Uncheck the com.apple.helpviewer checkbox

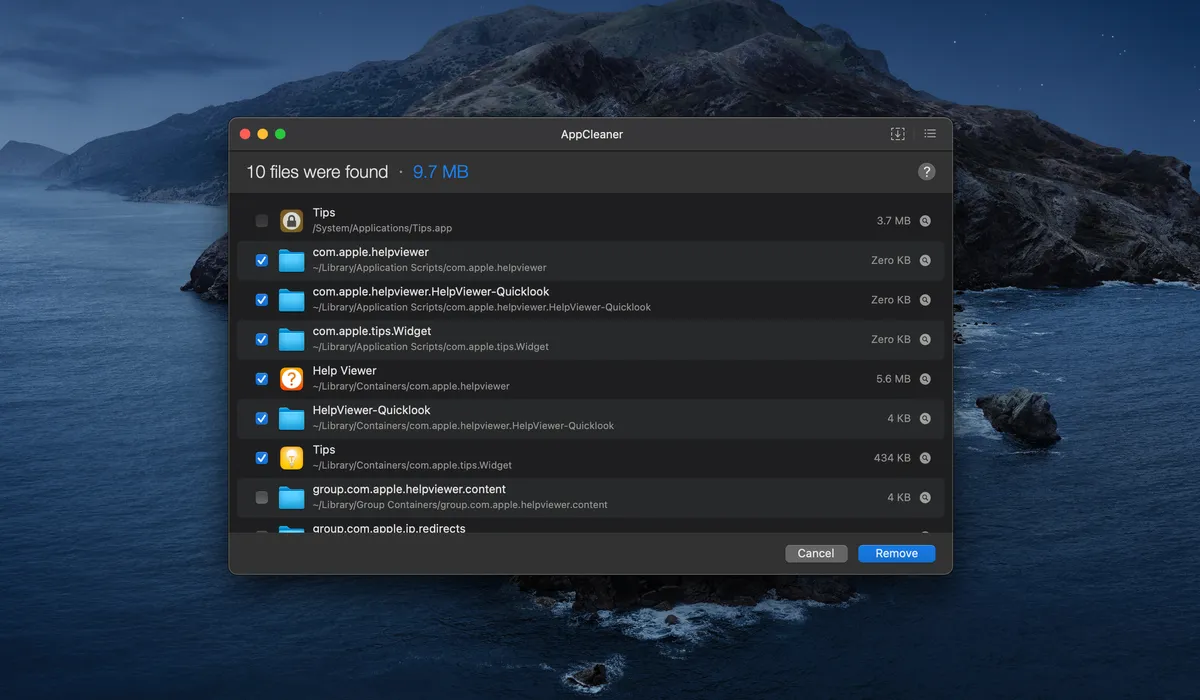click(x=262, y=260)
